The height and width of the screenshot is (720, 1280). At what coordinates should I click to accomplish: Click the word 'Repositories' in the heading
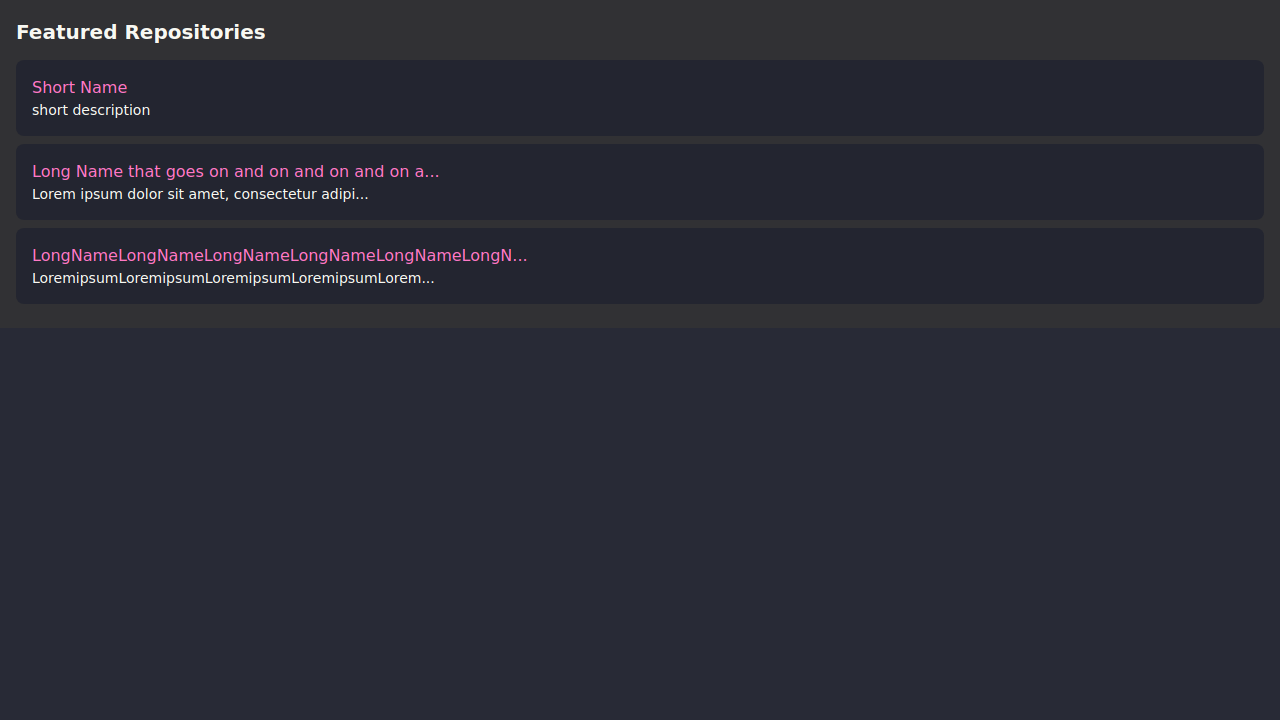[195, 32]
